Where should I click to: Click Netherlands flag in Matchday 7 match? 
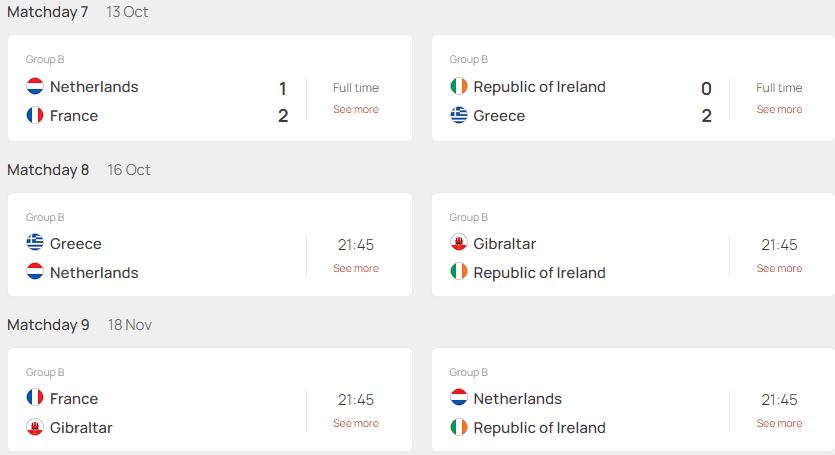pyautogui.click(x=35, y=86)
